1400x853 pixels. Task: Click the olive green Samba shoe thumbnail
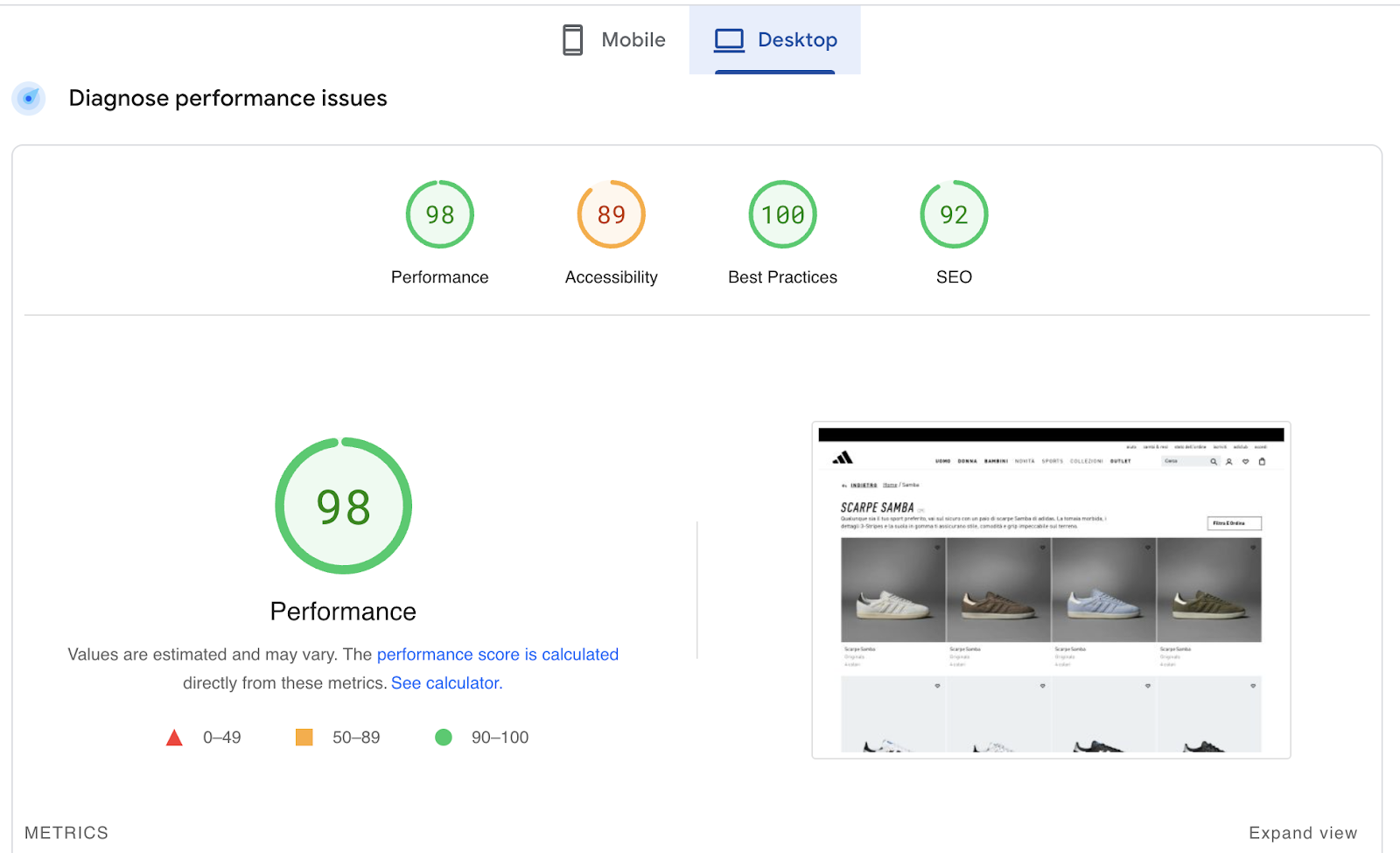tap(1209, 590)
